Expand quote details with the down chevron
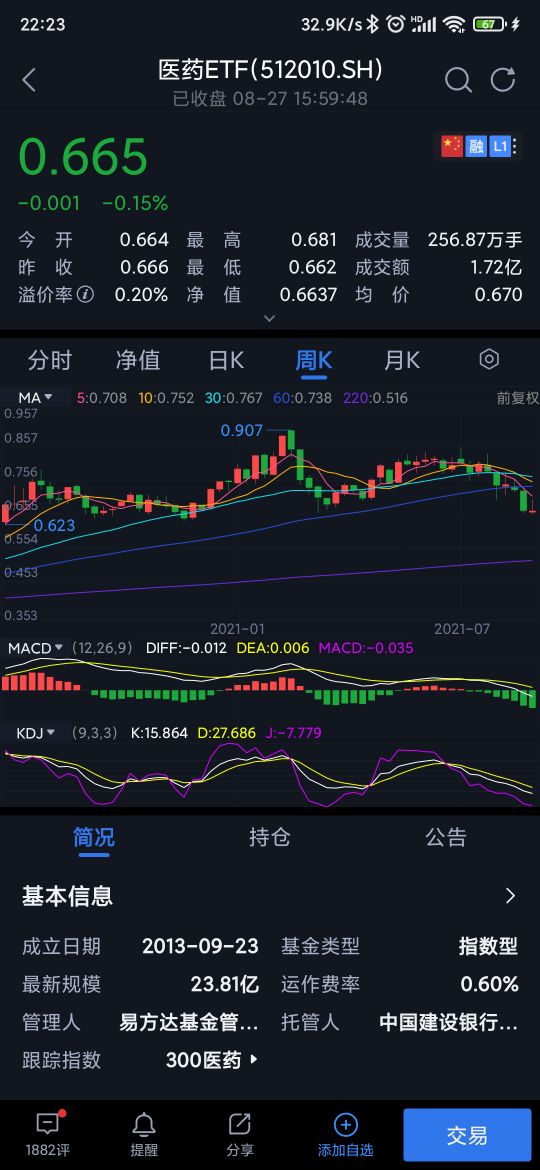This screenshot has width=540, height=1170. click(x=270, y=318)
